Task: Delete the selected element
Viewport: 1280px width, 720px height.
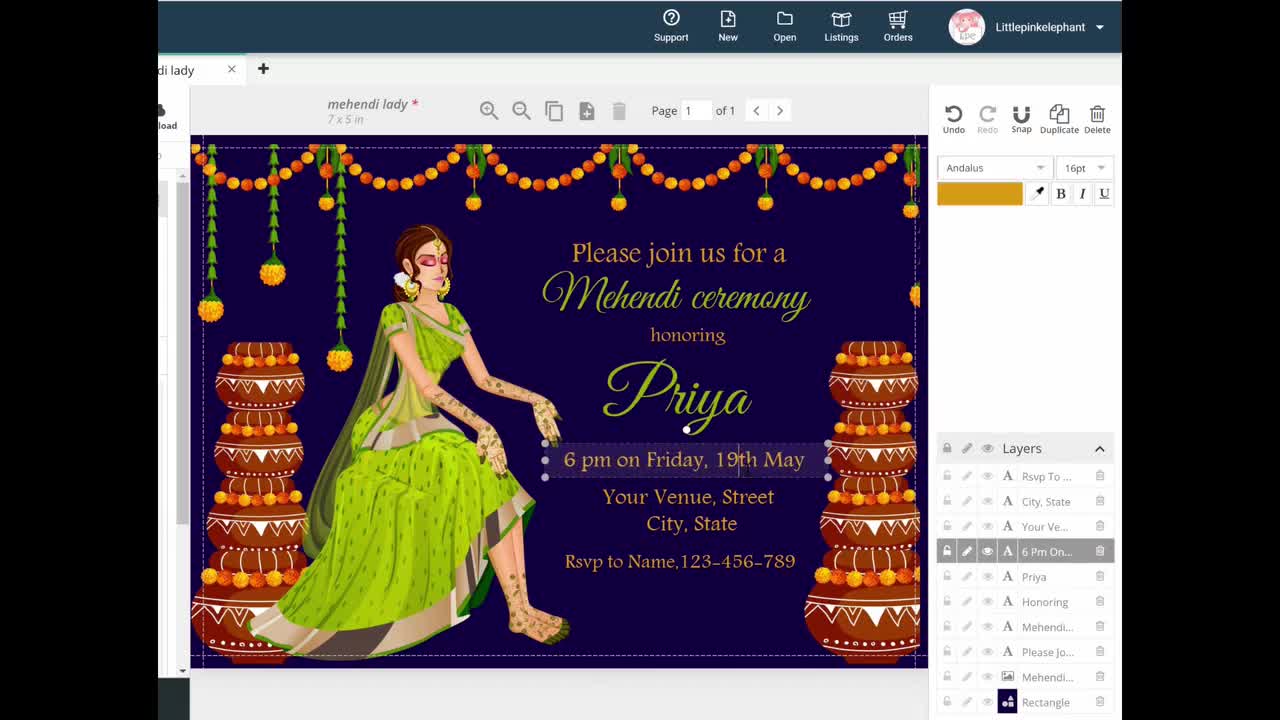Action: point(1097,119)
